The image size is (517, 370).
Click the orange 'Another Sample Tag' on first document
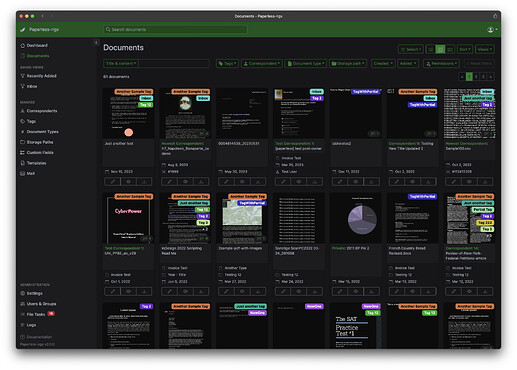pyautogui.click(x=134, y=91)
